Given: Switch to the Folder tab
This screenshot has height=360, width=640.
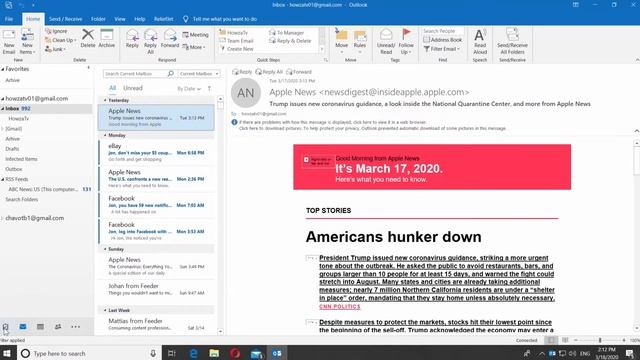Looking at the screenshot, I should (98, 19).
